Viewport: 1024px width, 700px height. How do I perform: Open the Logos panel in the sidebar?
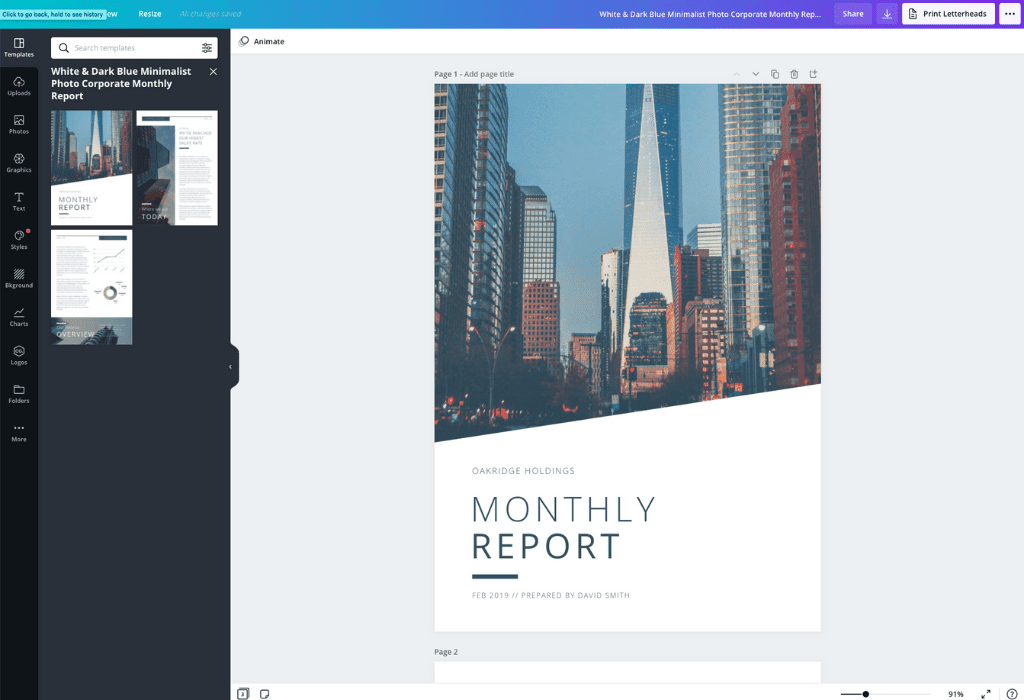tap(19, 355)
